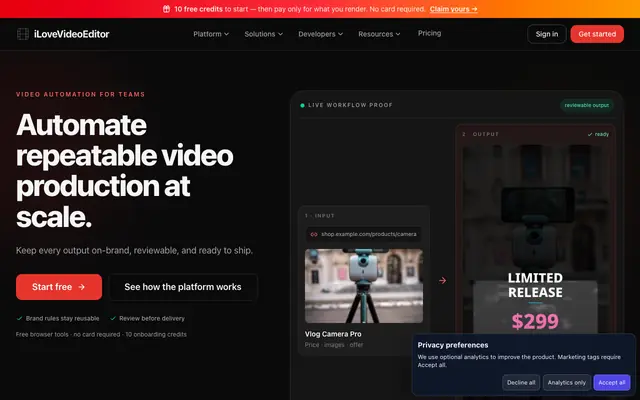Click the Vlog Camera Pro product image

364,286
